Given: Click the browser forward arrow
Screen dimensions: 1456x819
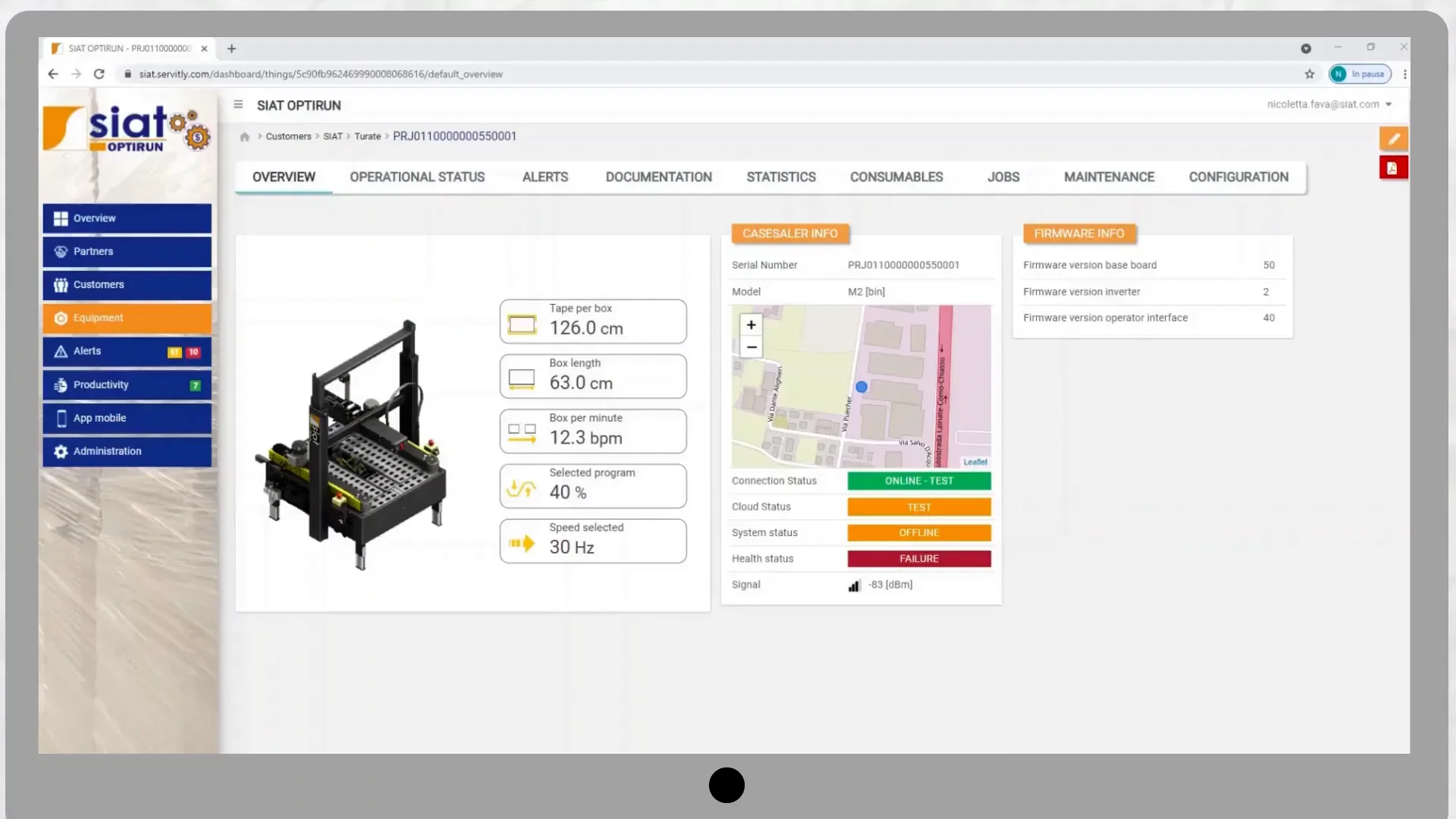Looking at the screenshot, I should pyautogui.click(x=76, y=74).
